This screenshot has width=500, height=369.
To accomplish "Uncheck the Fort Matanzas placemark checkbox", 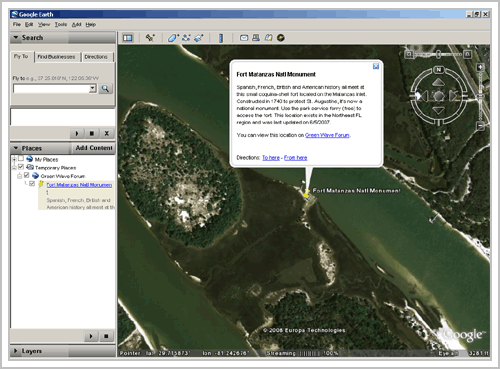I will pos(32,183).
